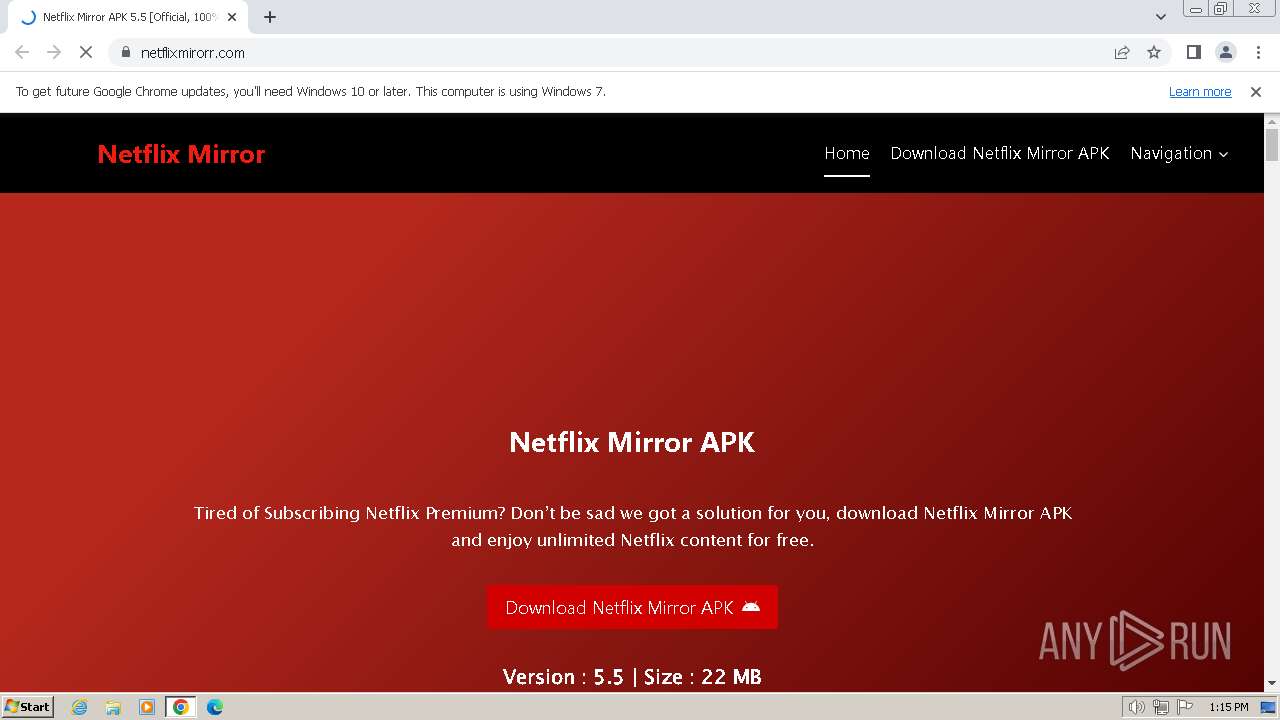The height and width of the screenshot is (720, 1280).
Task: Focus the address bar URL
Action: click(193, 53)
